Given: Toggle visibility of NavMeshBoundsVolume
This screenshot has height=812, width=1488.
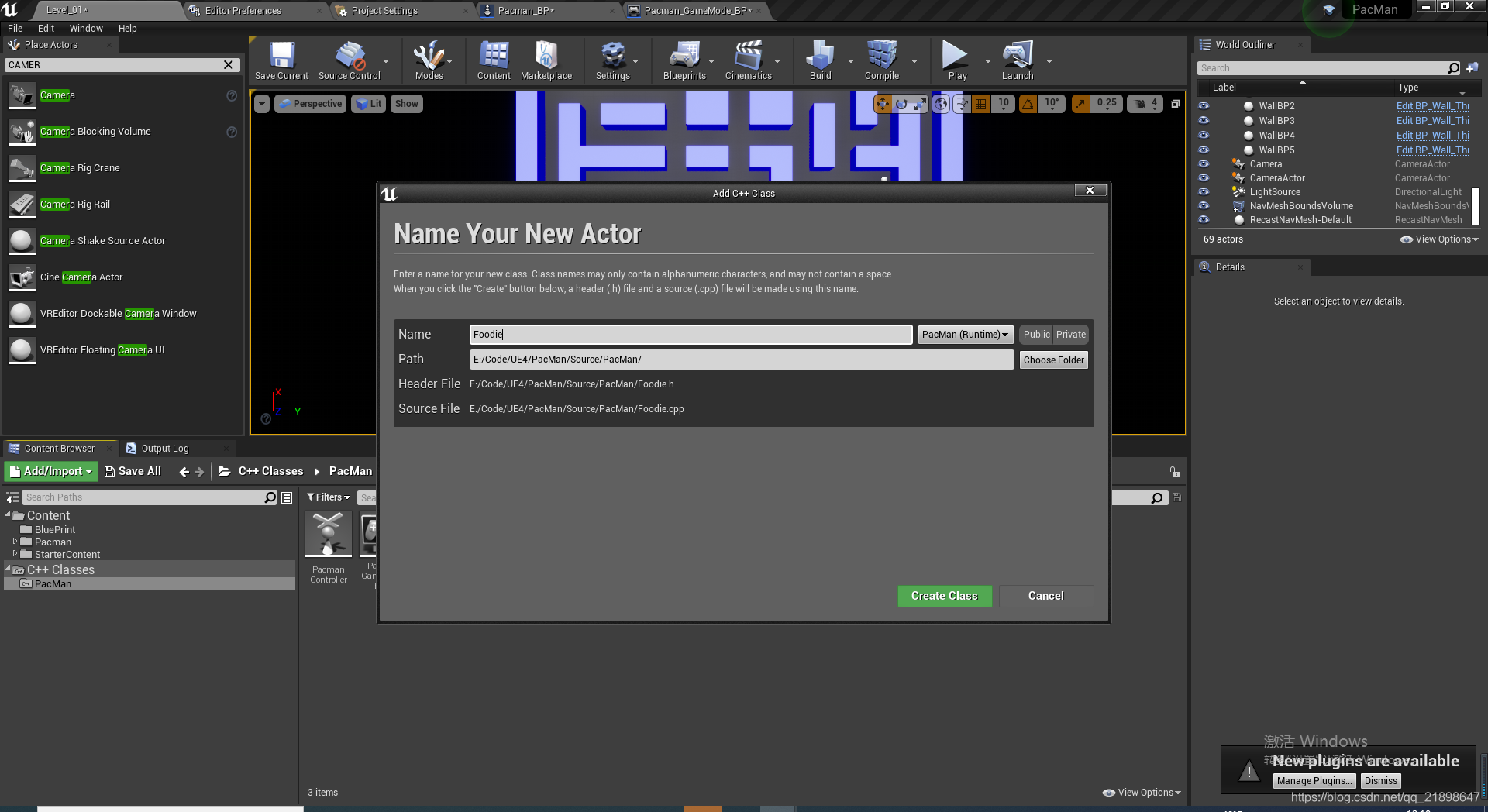Looking at the screenshot, I should coord(1204,205).
